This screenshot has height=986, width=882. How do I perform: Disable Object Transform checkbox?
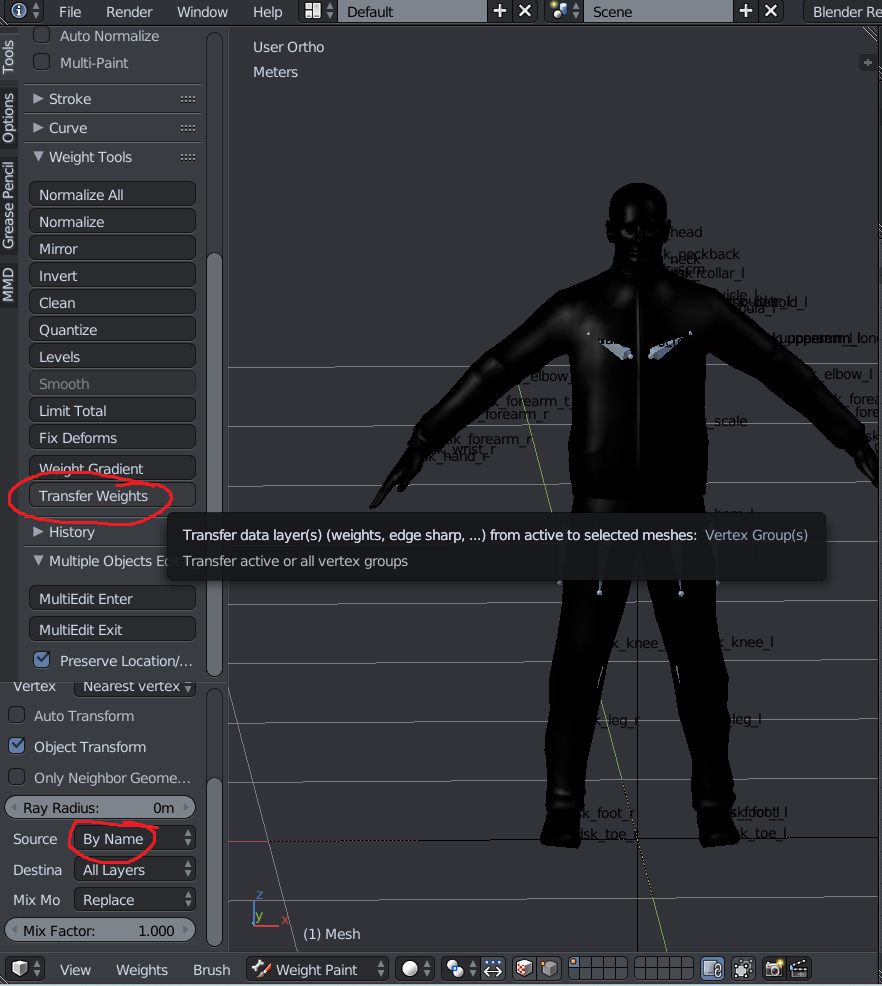[x=16, y=746]
